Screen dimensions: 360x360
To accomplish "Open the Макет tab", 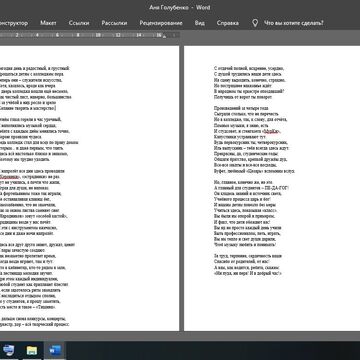I will click(48, 23).
